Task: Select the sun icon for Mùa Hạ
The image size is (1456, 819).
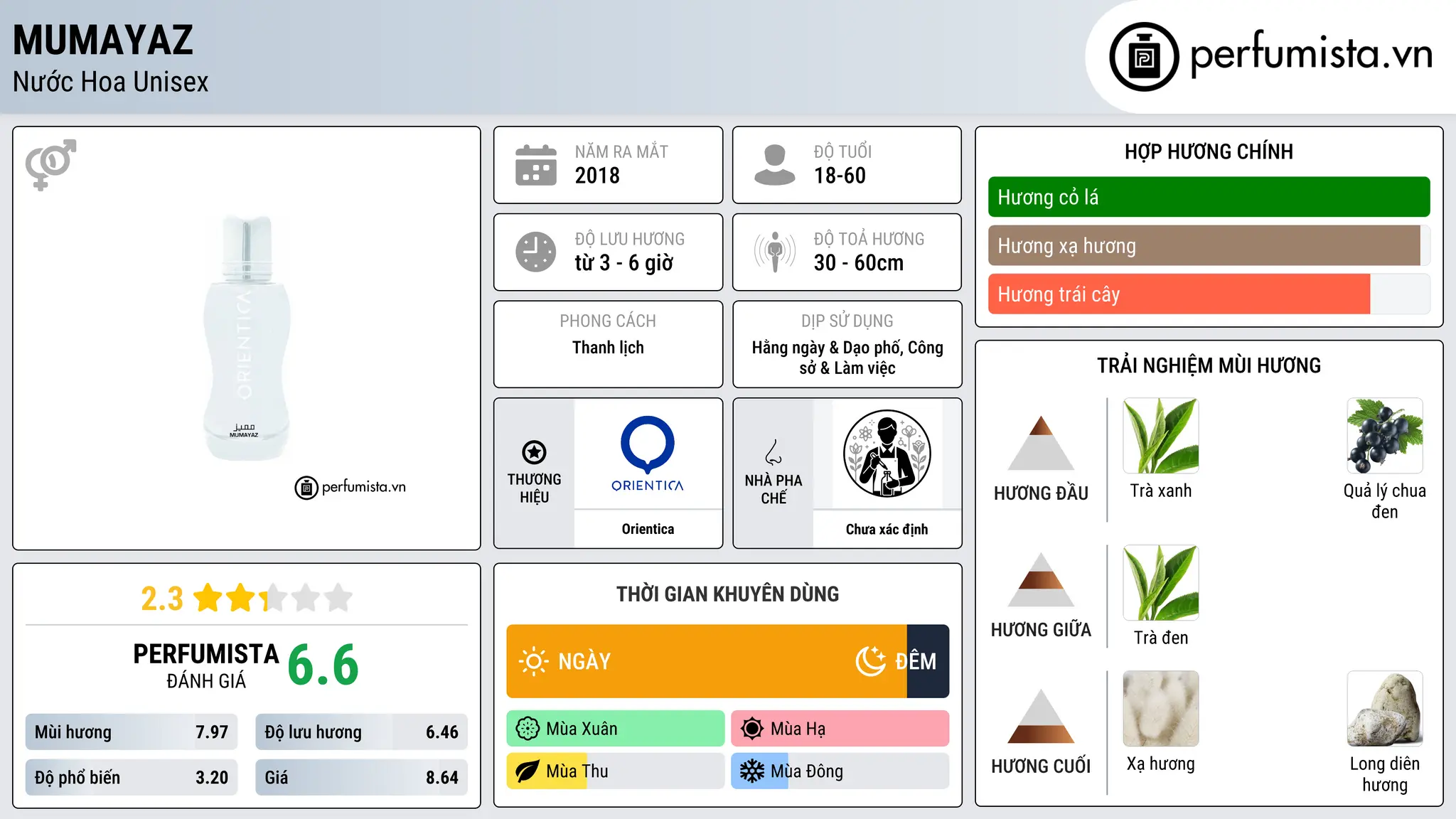Action: 752,729
